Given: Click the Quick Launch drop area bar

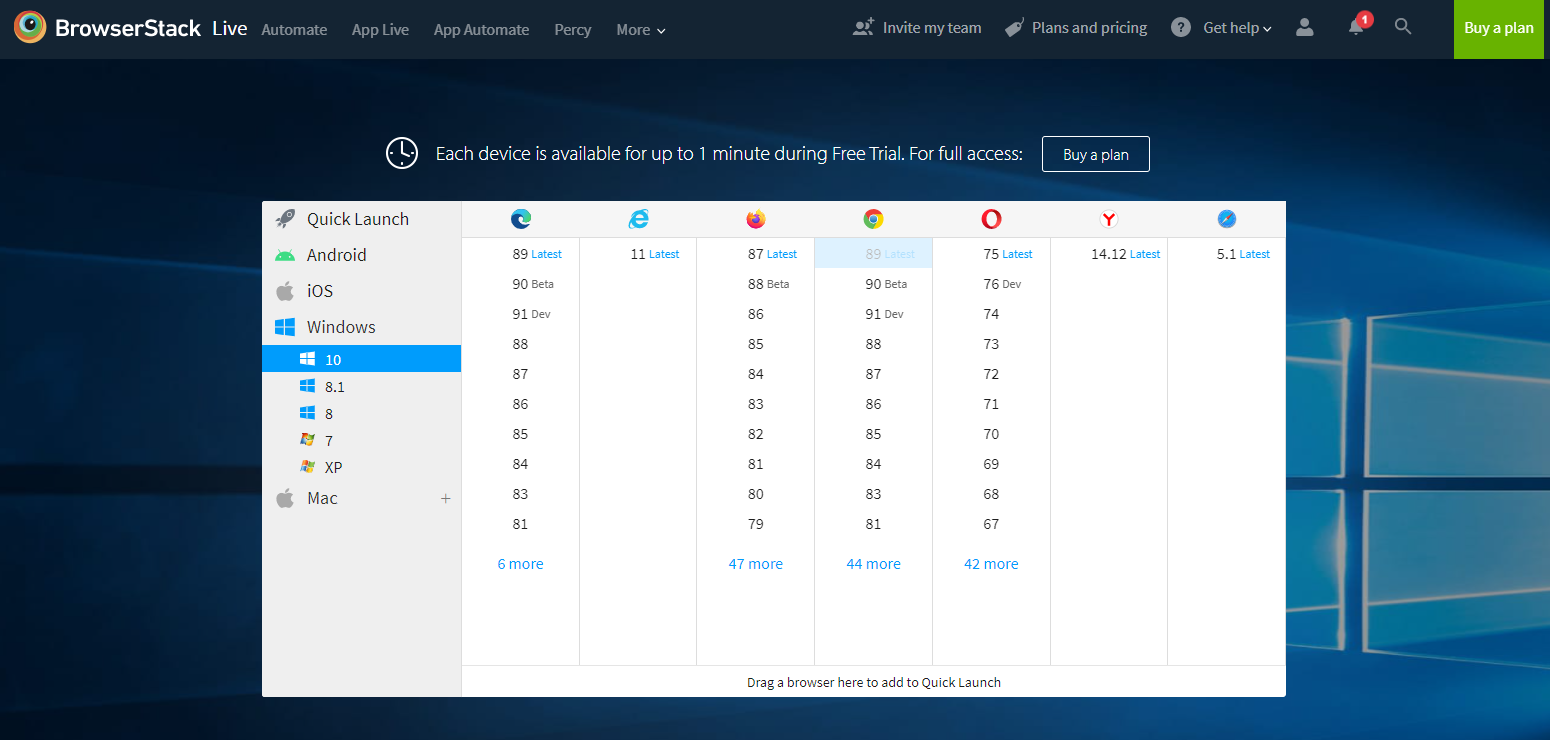Looking at the screenshot, I should (874, 682).
